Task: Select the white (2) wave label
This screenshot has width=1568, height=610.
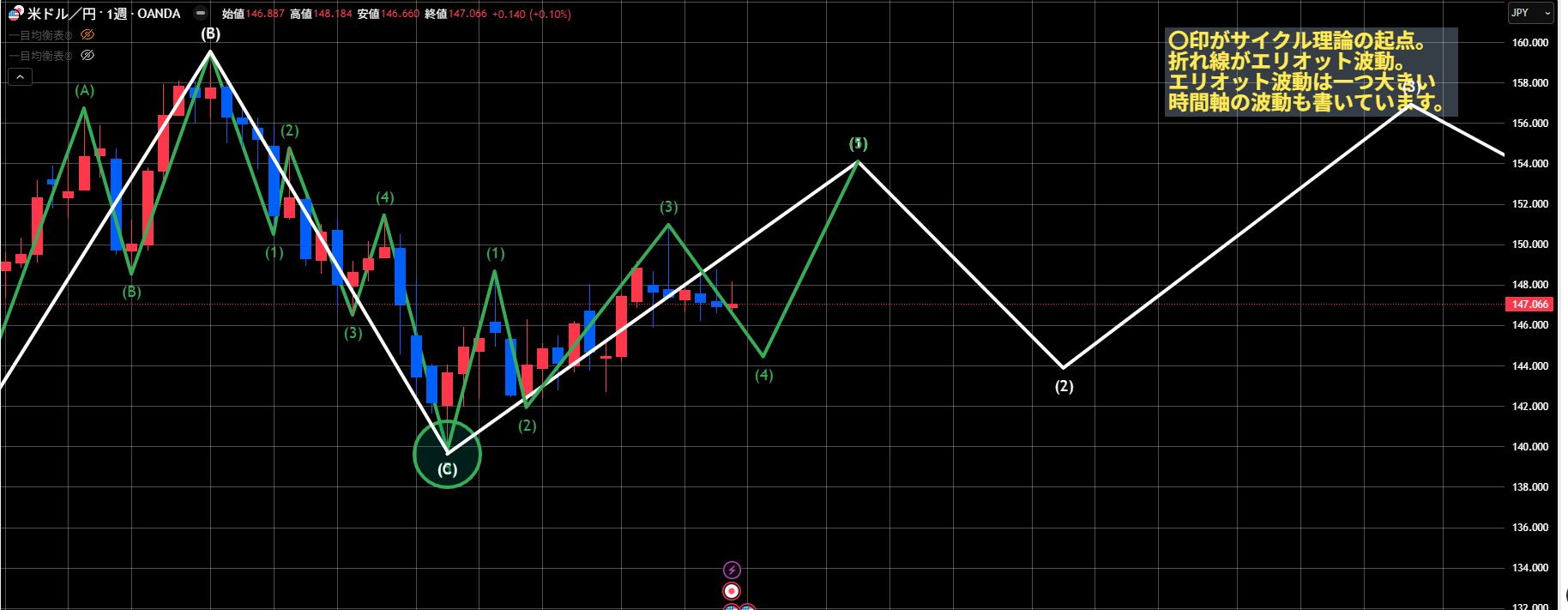Action: [1064, 386]
